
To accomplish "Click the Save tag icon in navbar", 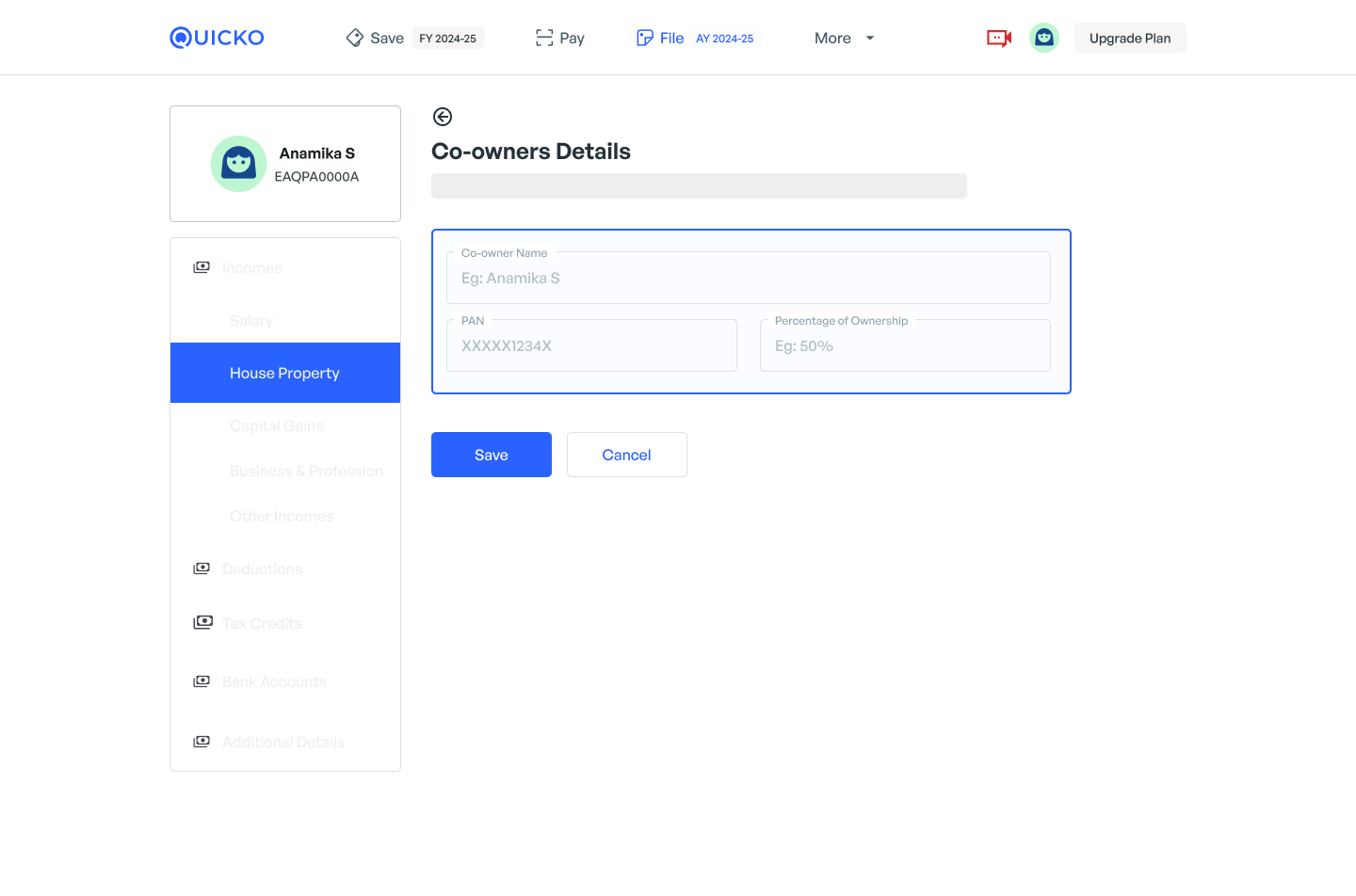I will pos(355,38).
